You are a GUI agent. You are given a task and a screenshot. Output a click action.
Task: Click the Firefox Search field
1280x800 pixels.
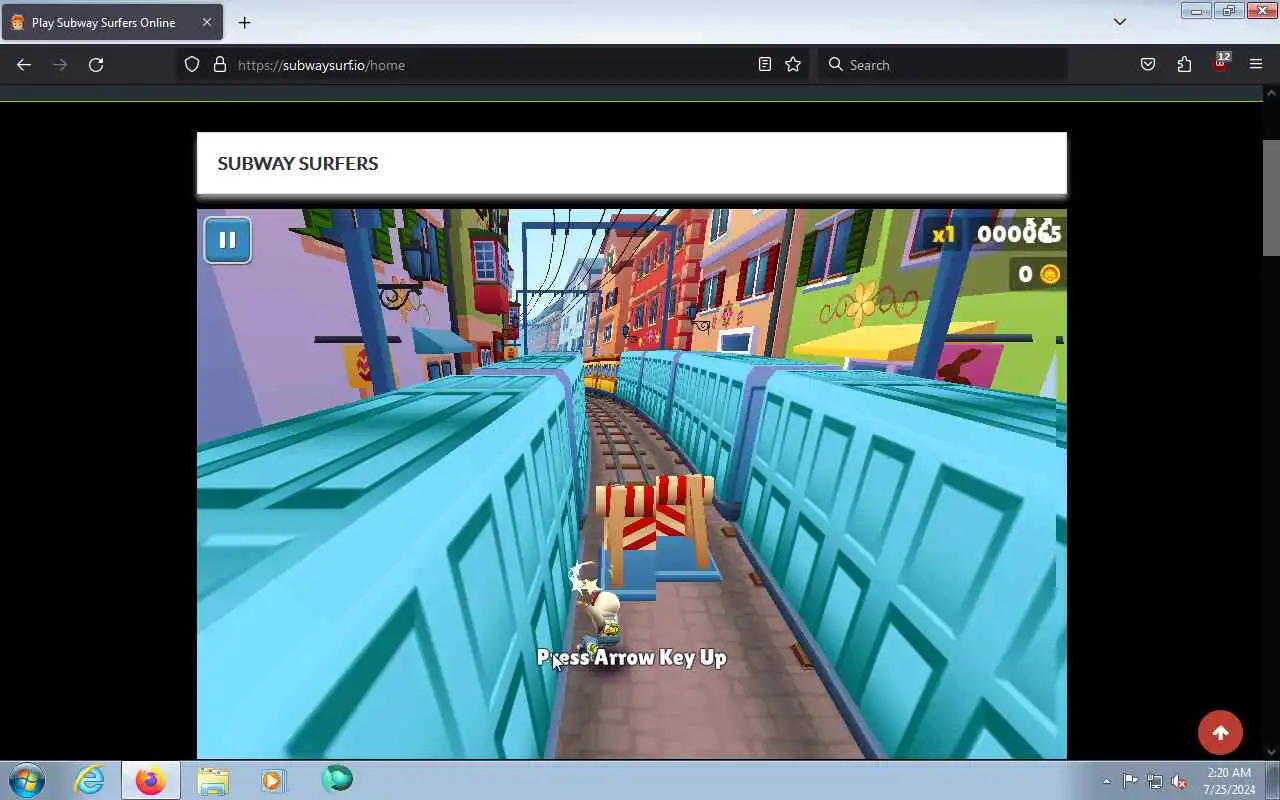[x=943, y=64]
